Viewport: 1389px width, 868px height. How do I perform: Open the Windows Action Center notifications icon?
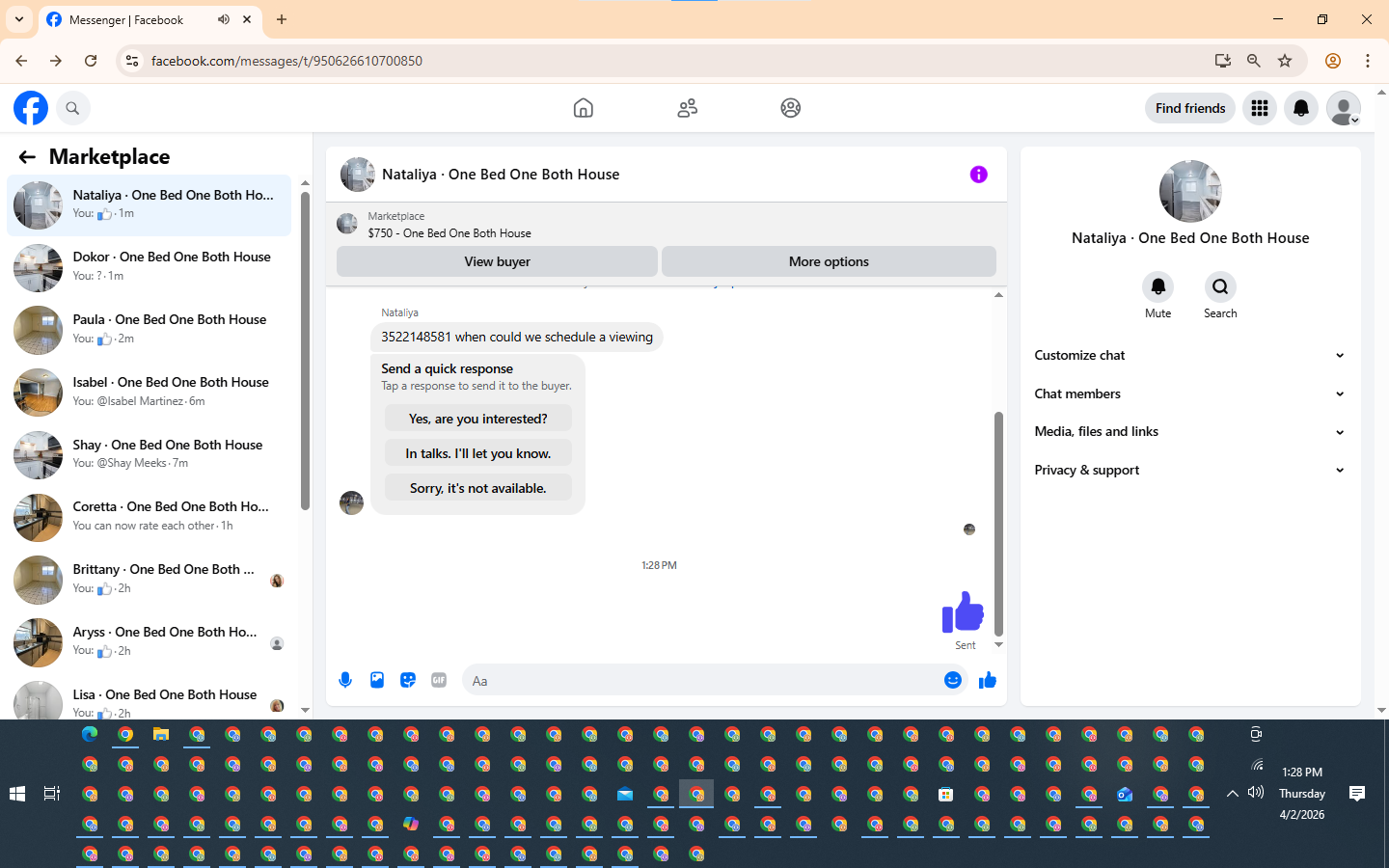coord(1357,794)
